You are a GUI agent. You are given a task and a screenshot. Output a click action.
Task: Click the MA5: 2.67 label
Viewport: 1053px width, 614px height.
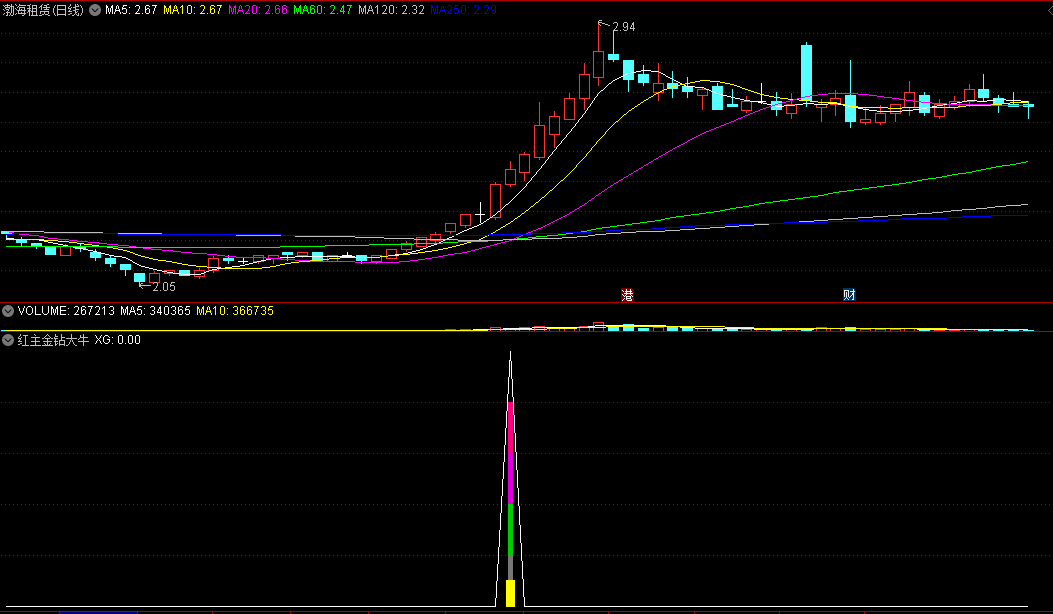pyautogui.click(x=131, y=10)
